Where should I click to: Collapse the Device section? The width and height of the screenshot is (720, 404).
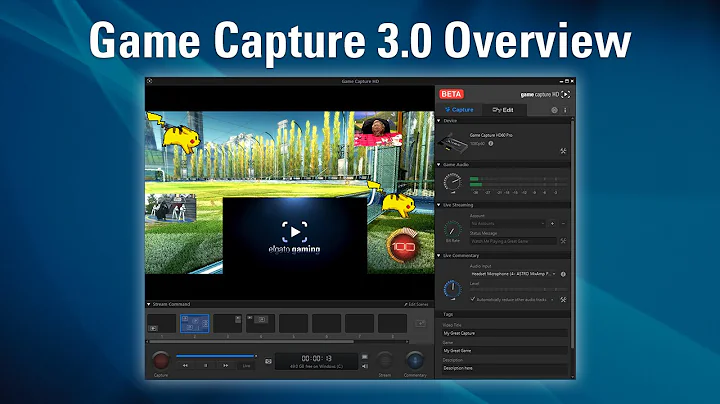(x=439, y=121)
